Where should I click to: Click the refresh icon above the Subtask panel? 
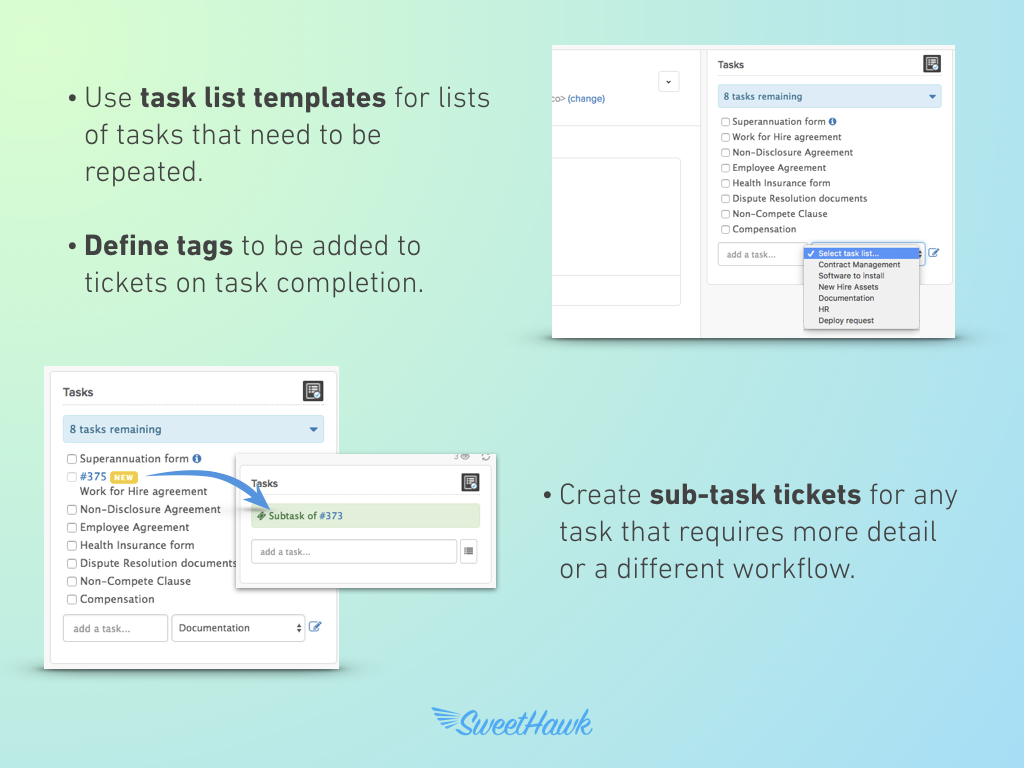tap(486, 457)
